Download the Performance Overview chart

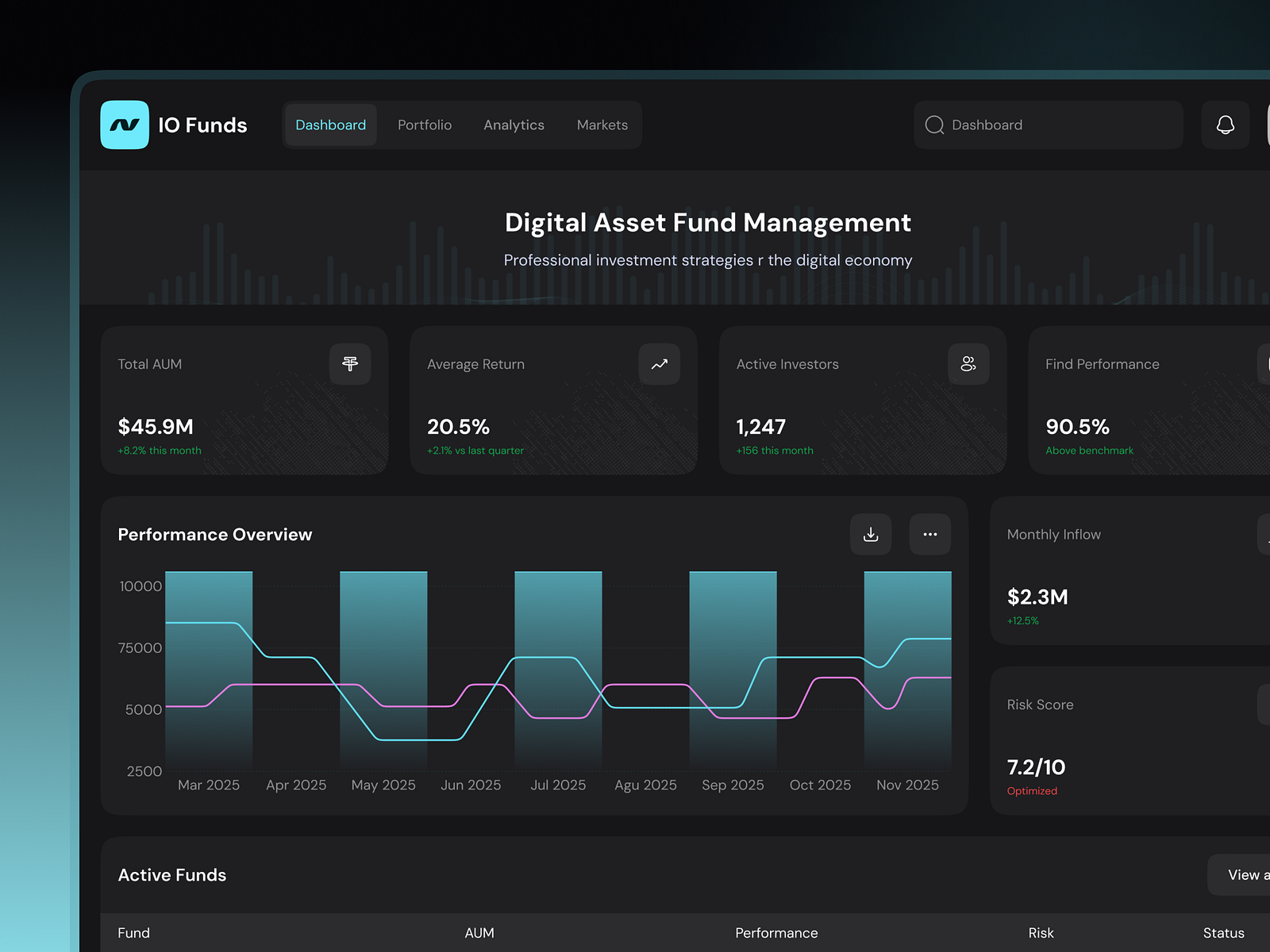pos(870,534)
